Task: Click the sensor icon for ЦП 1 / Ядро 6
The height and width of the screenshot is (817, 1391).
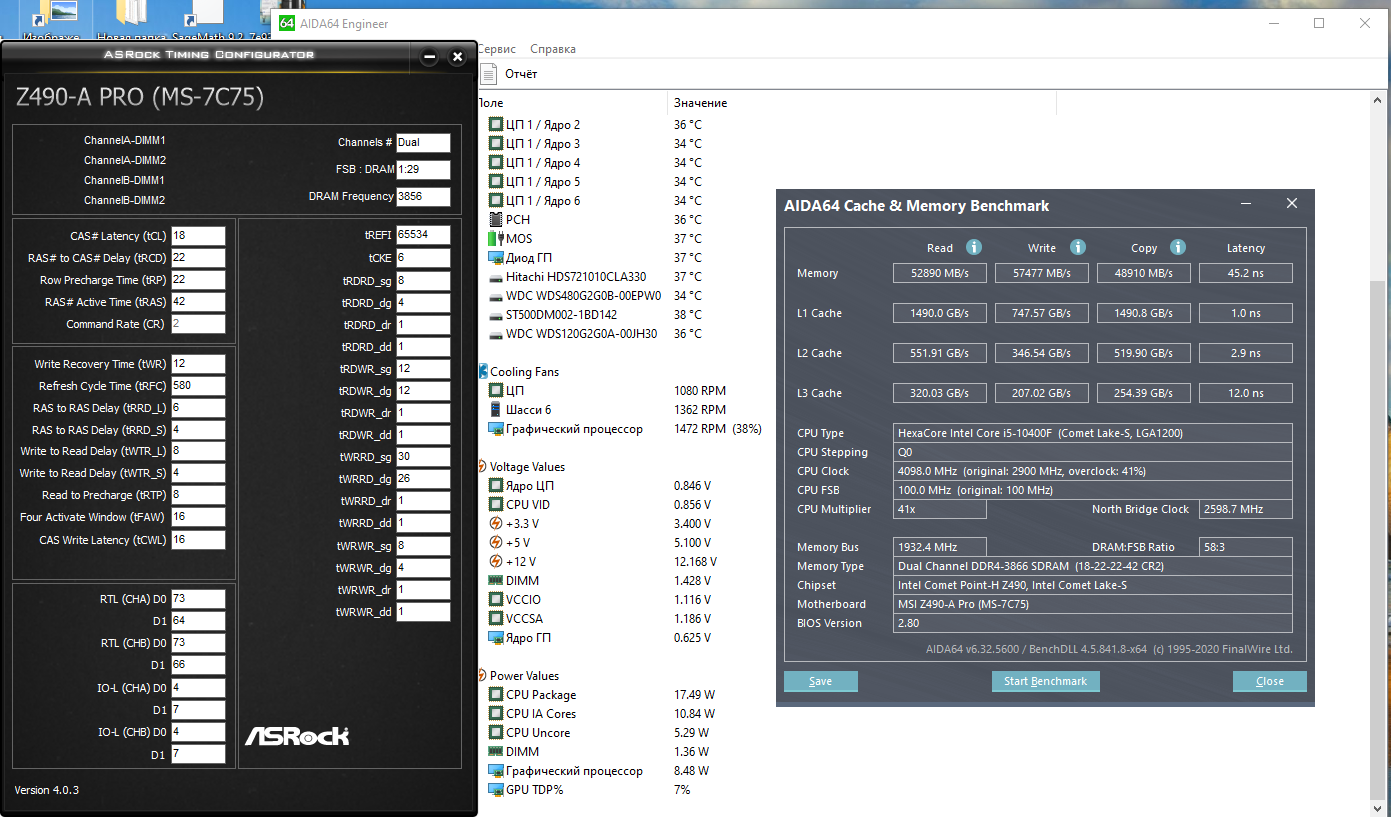Action: [x=496, y=201]
